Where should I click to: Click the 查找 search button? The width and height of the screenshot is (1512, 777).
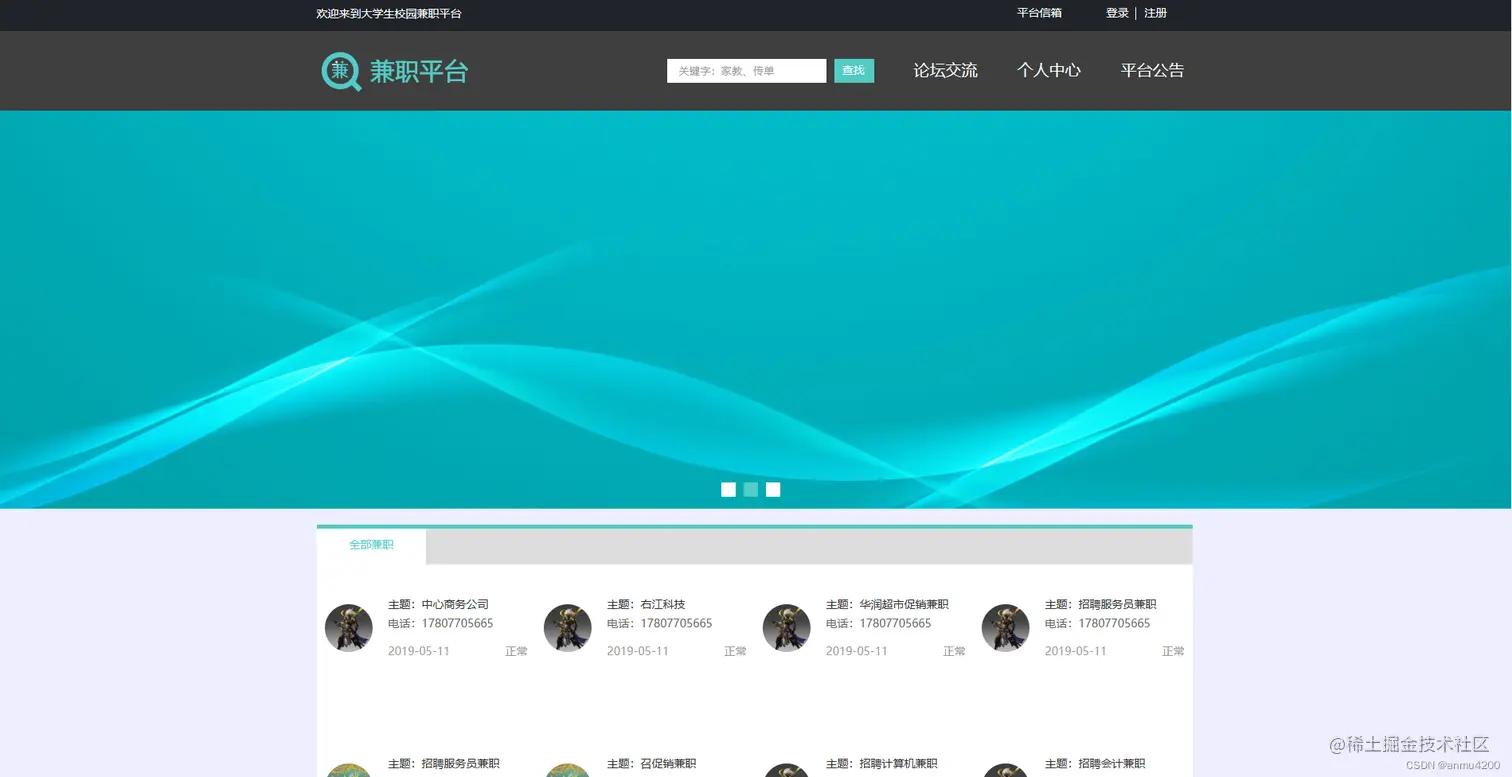(x=853, y=70)
